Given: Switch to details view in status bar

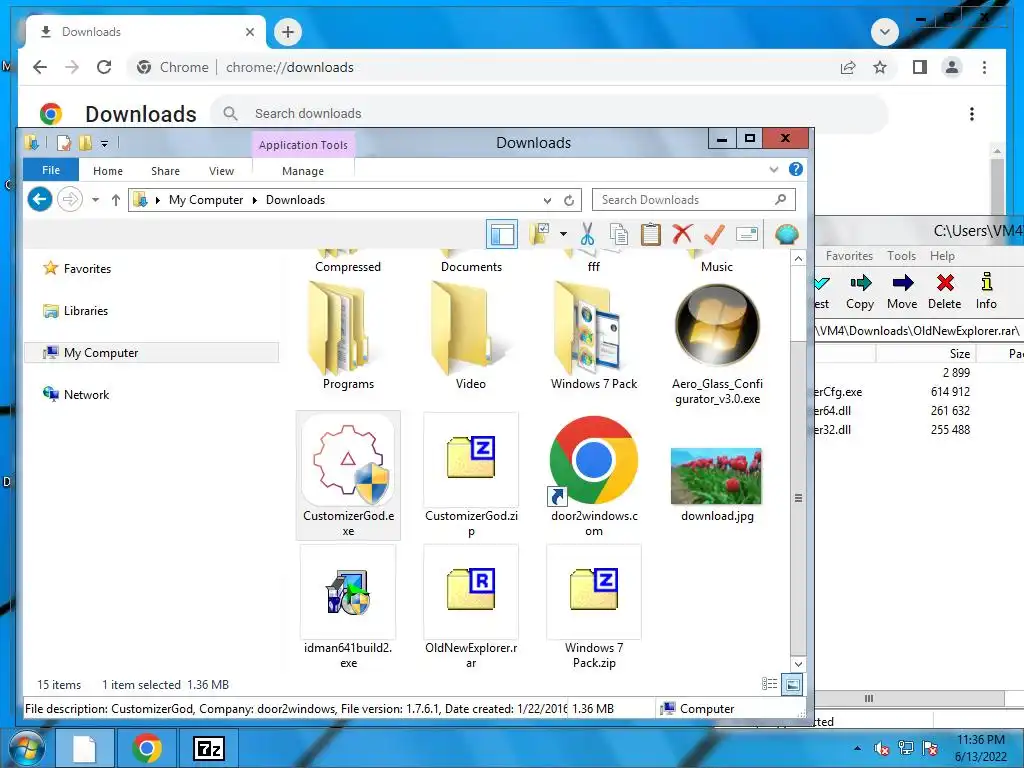Looking at the screenshot, I should pos(769,684).
